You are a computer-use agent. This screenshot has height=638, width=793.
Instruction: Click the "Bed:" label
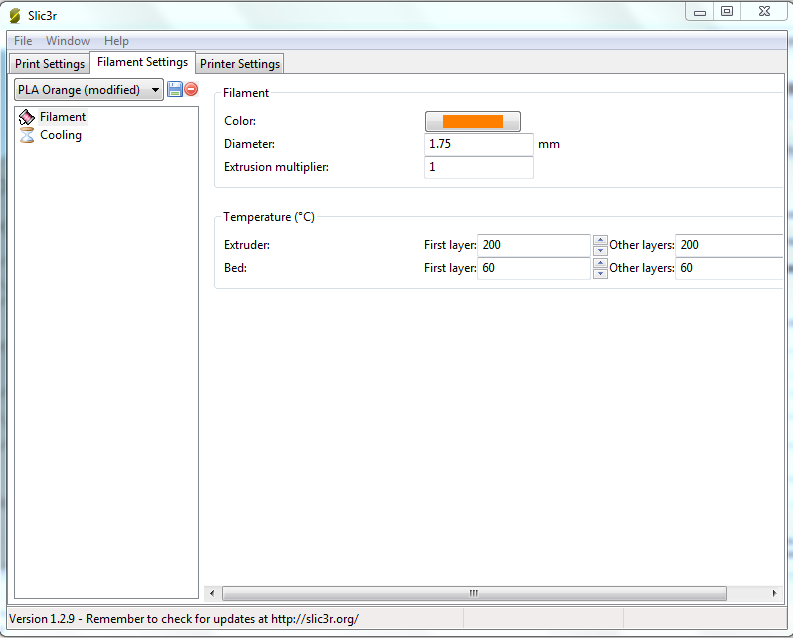click(235, 268)
